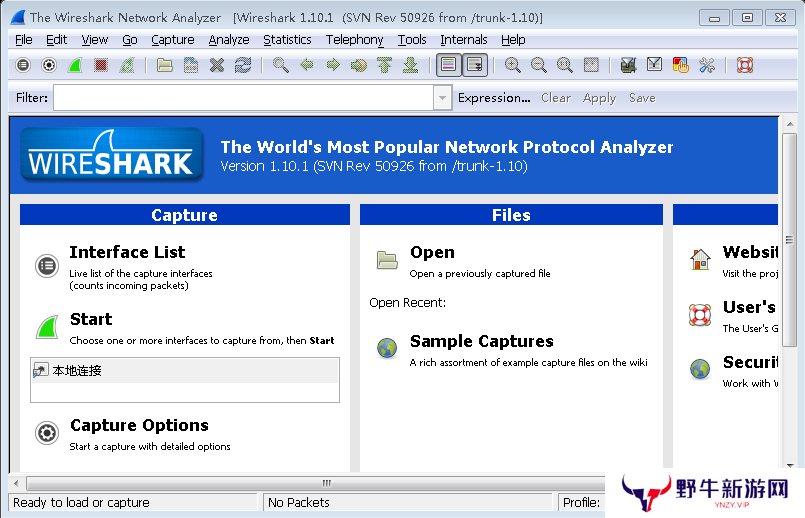
Task: Open Capture Options welcome link
Action: pos(139,425)
